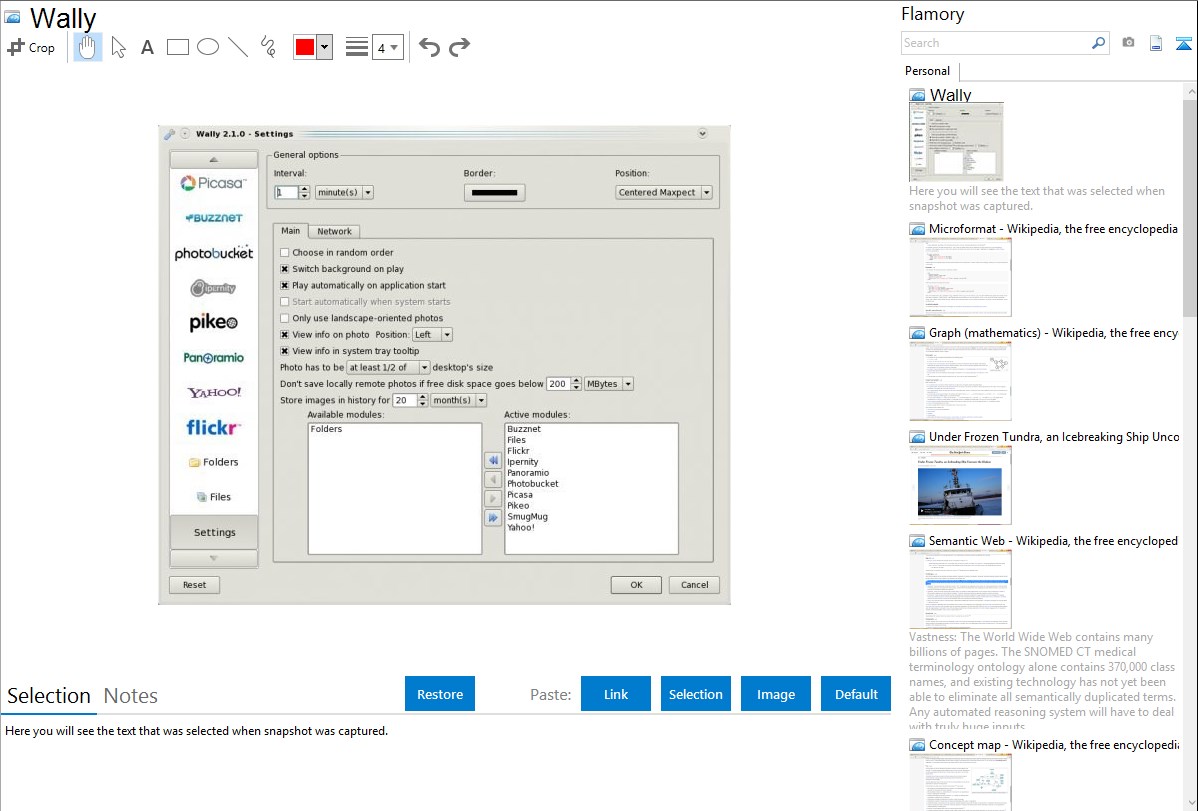Switch to the Notes tab
This screenshot has height=811, width=1198.
[x=131, y=696]
